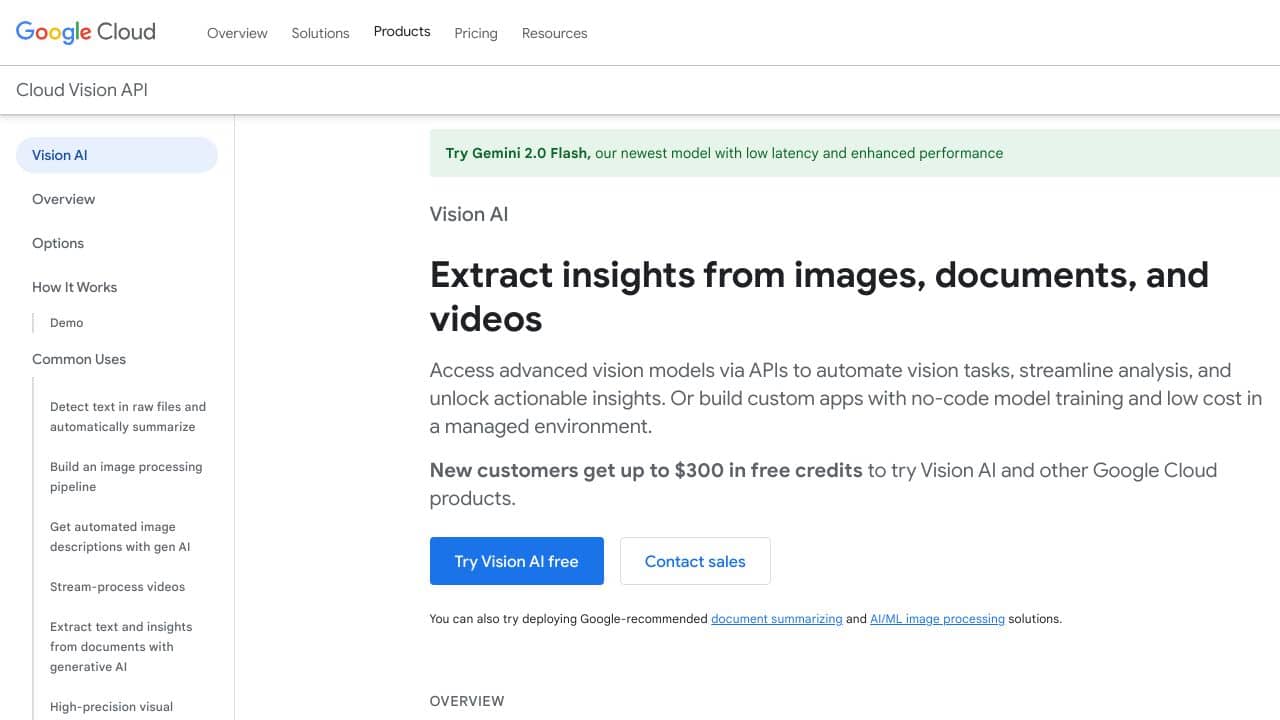The image size is (1280, 720).
Task: Select Vision AI in the sidebar
Action: 117,155
